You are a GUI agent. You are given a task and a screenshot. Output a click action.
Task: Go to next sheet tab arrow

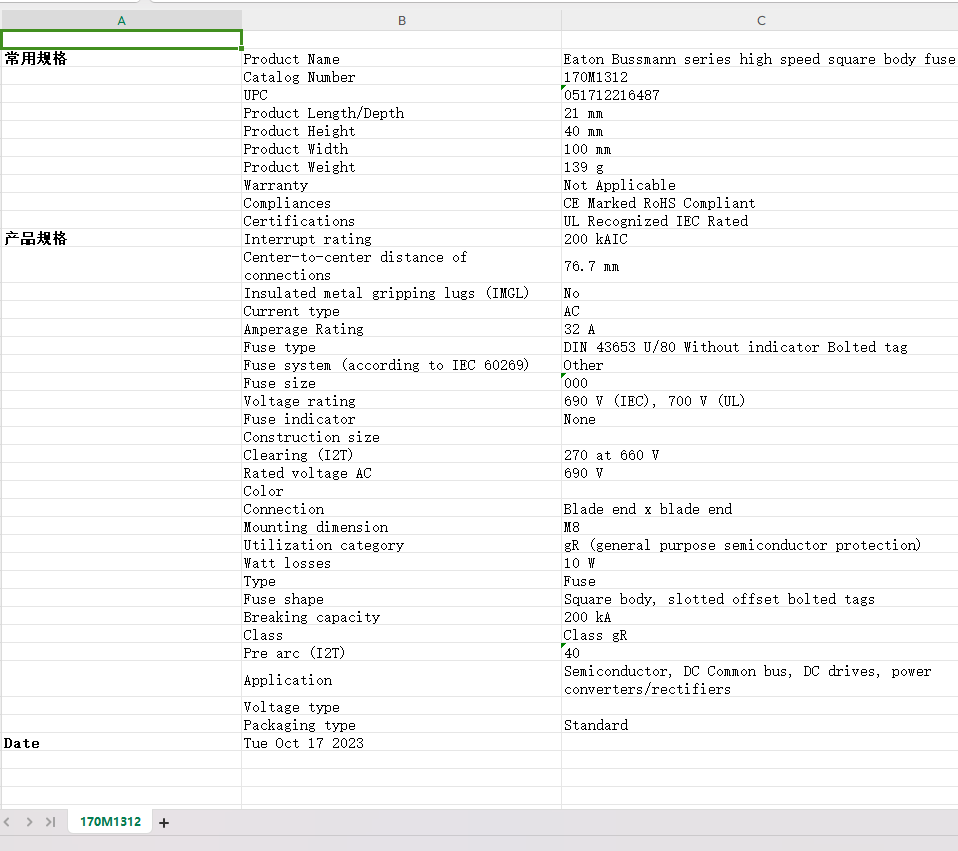point(29,822)
